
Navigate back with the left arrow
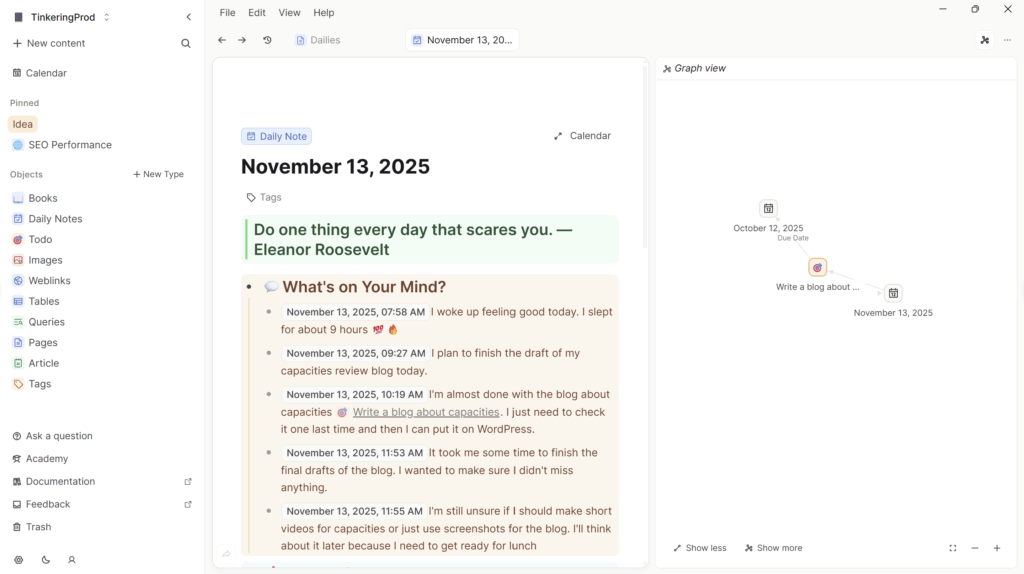[x=222, y=40]
